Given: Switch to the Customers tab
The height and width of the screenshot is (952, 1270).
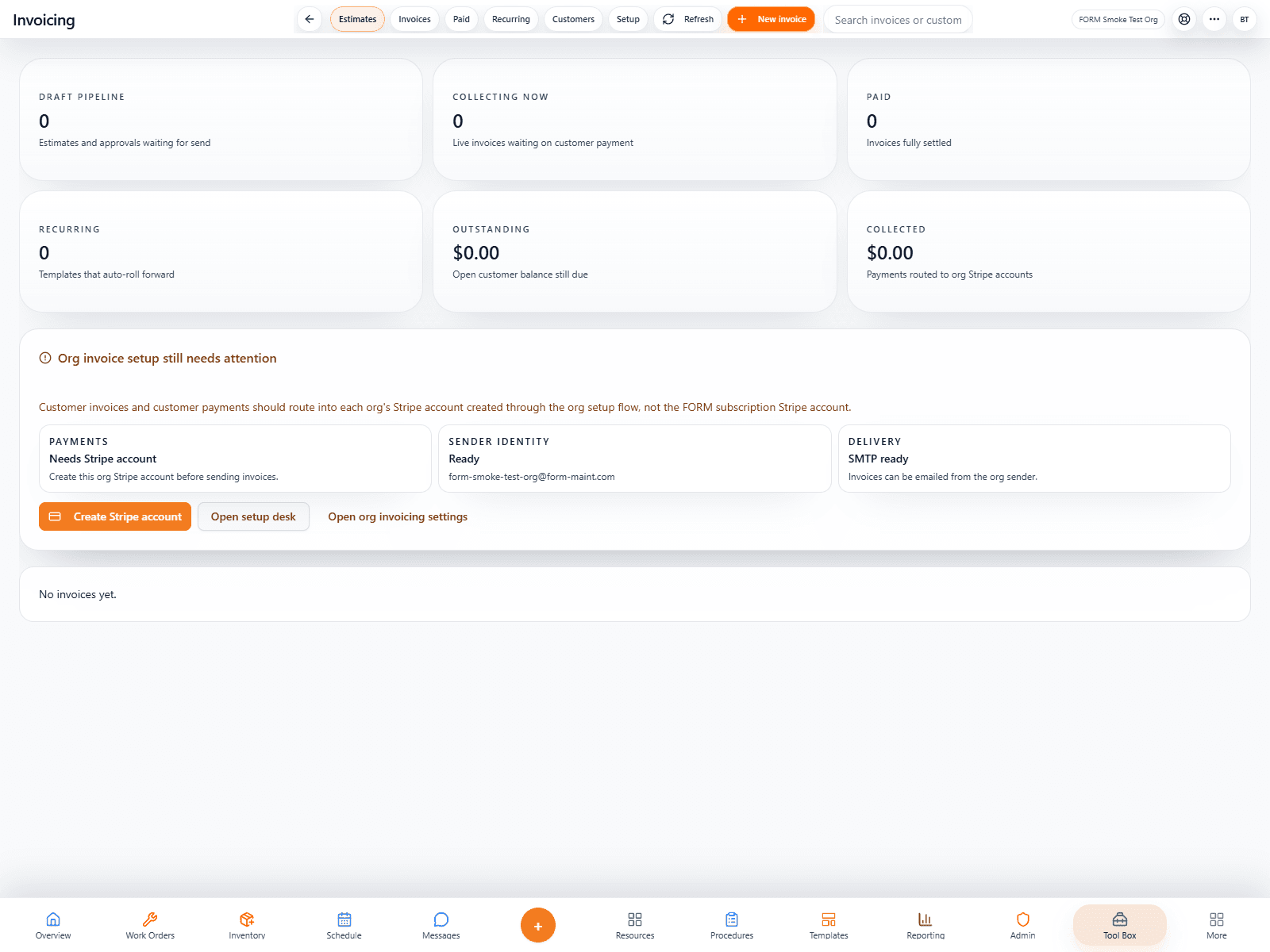Looking at the screenshot, I should pos(573,19).
